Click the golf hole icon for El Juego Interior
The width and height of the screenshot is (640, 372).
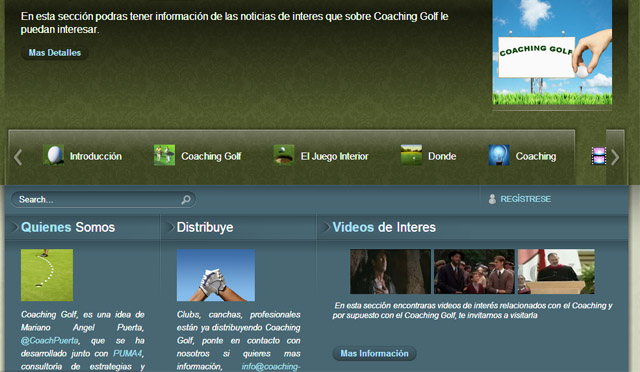[284, 155]
